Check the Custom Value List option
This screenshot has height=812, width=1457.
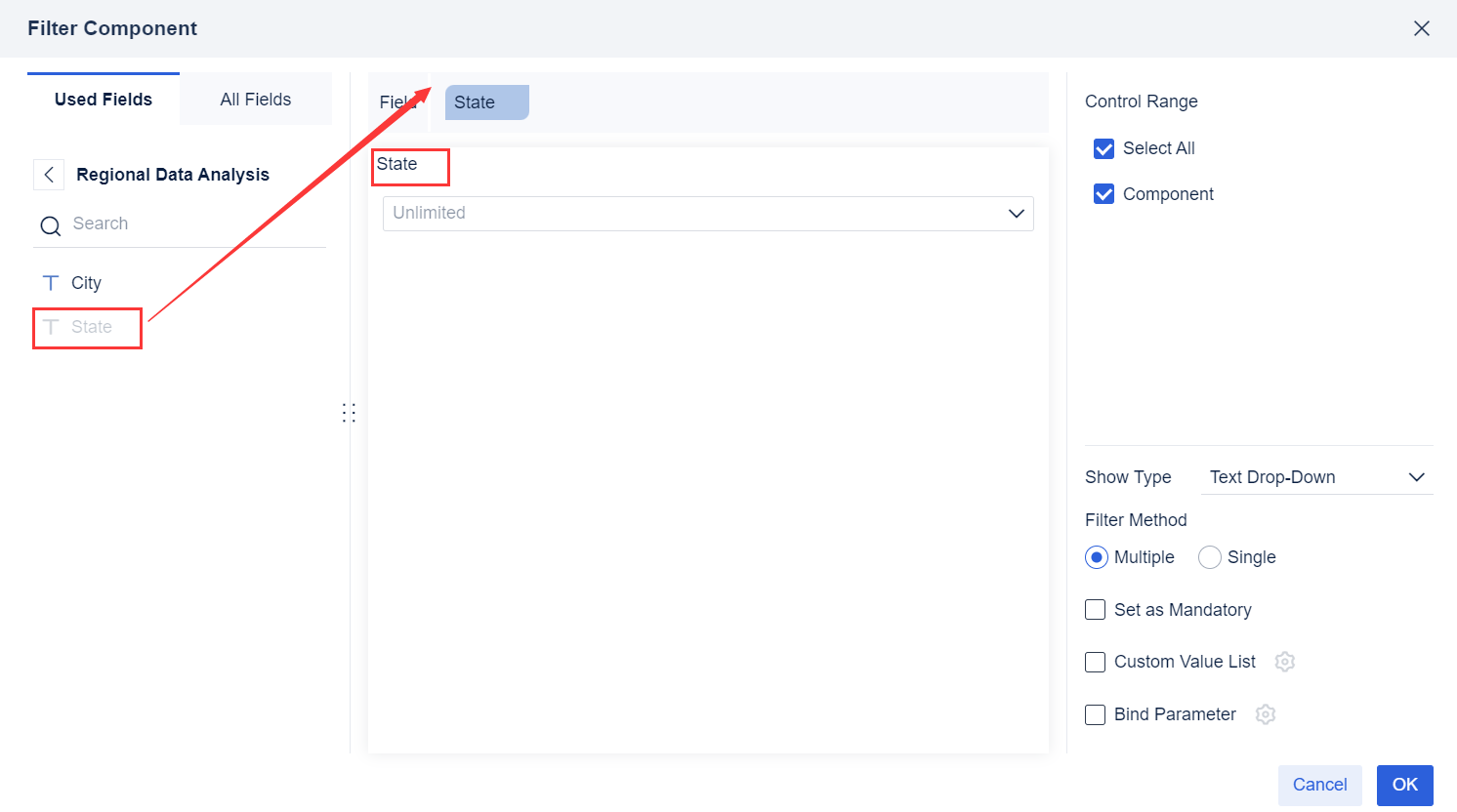pyautogui.click(x=1096, y=662)
